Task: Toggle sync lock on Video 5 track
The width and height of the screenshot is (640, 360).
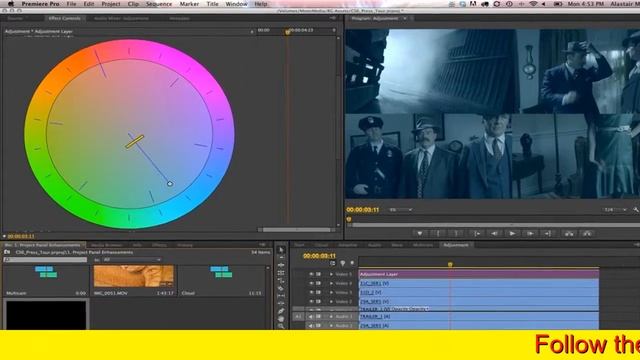Action: click(319, 274)
